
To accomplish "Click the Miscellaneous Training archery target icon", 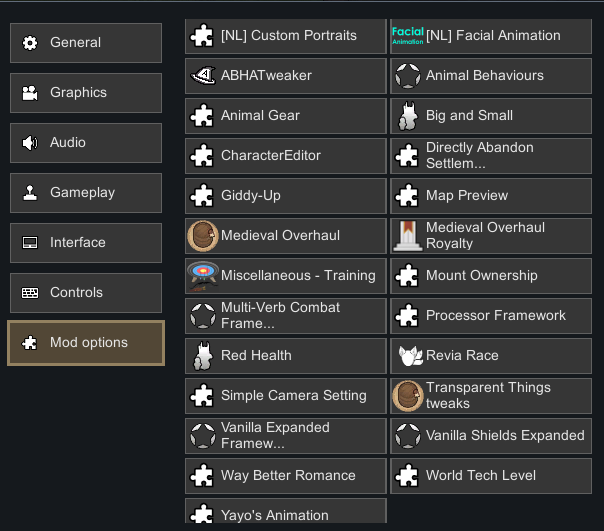I will (x=203, y=276).
